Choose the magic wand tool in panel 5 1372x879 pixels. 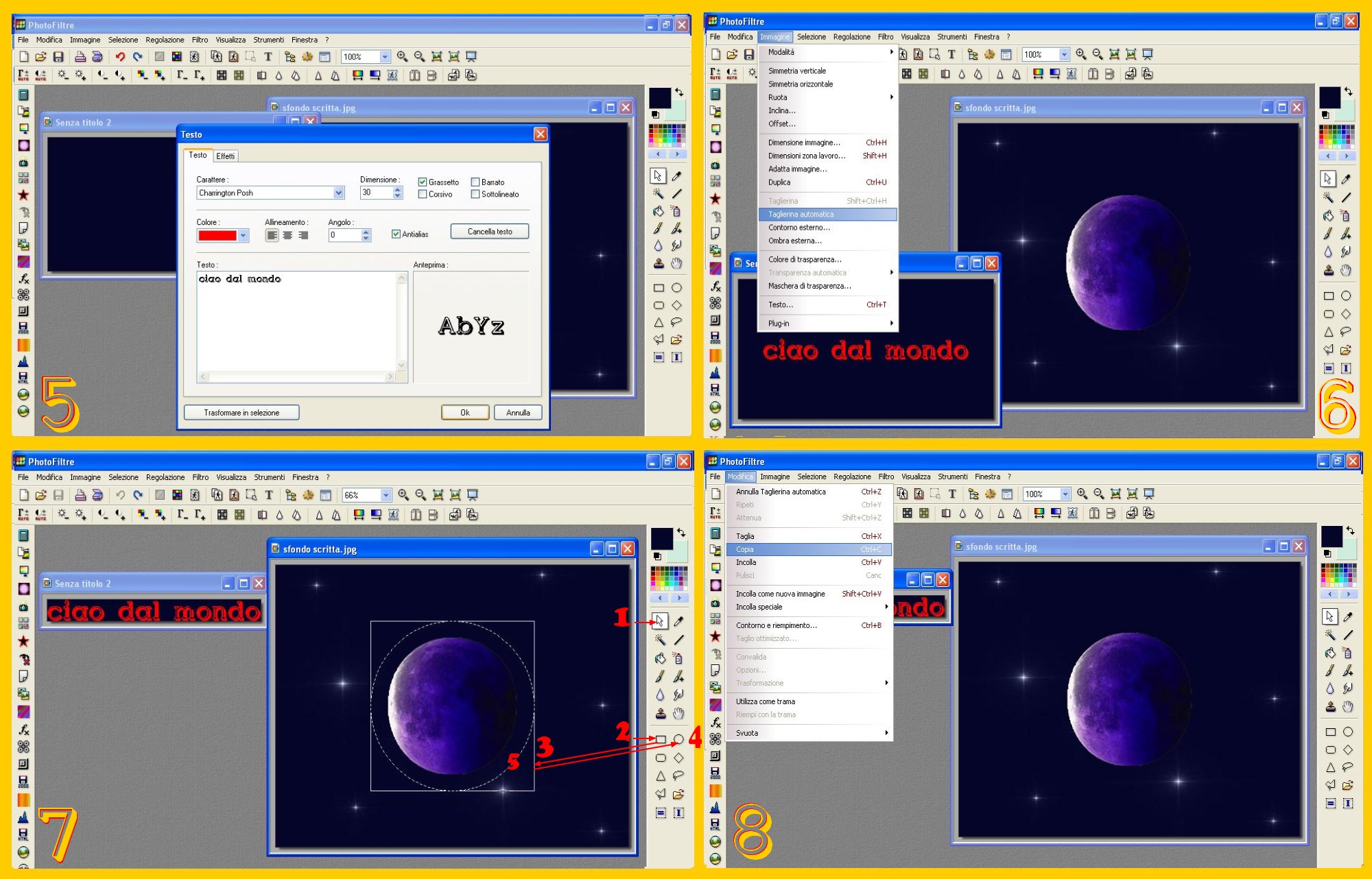[659, 194]
